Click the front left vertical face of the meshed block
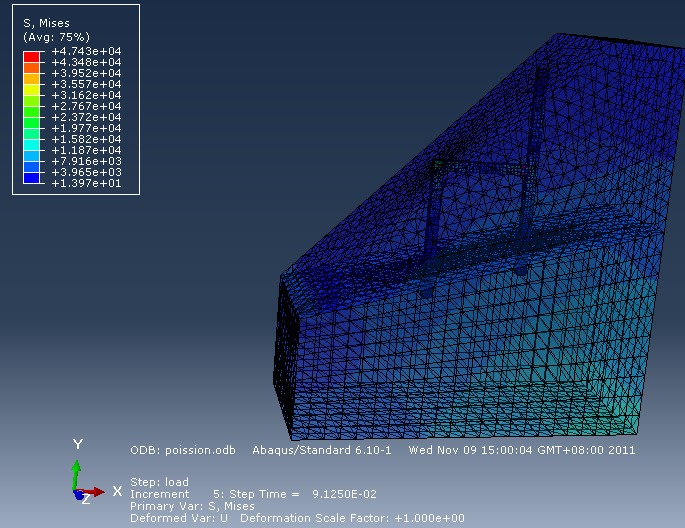This screenshot has width=685, height=528. pos(288,360)
